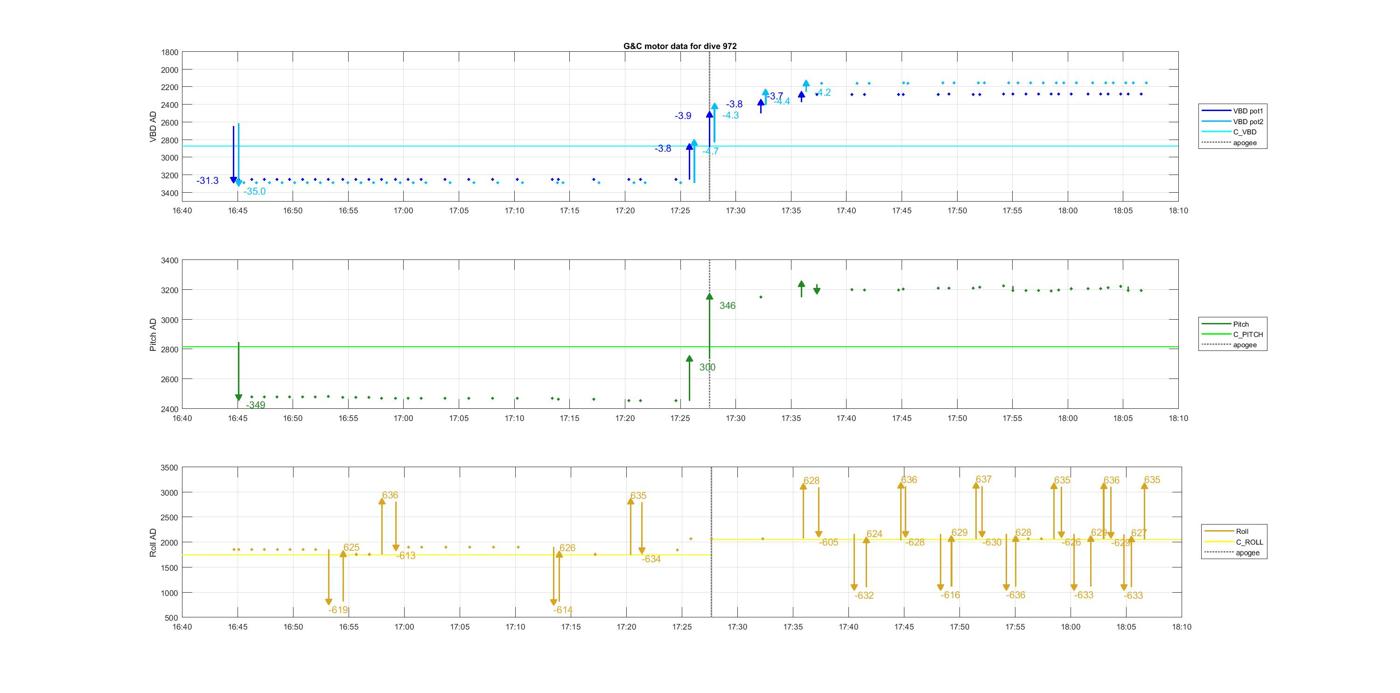The image size is (1400, 693).
Task: Click the 'Pitch AD' y-axis label
Action: coord(153,335)
